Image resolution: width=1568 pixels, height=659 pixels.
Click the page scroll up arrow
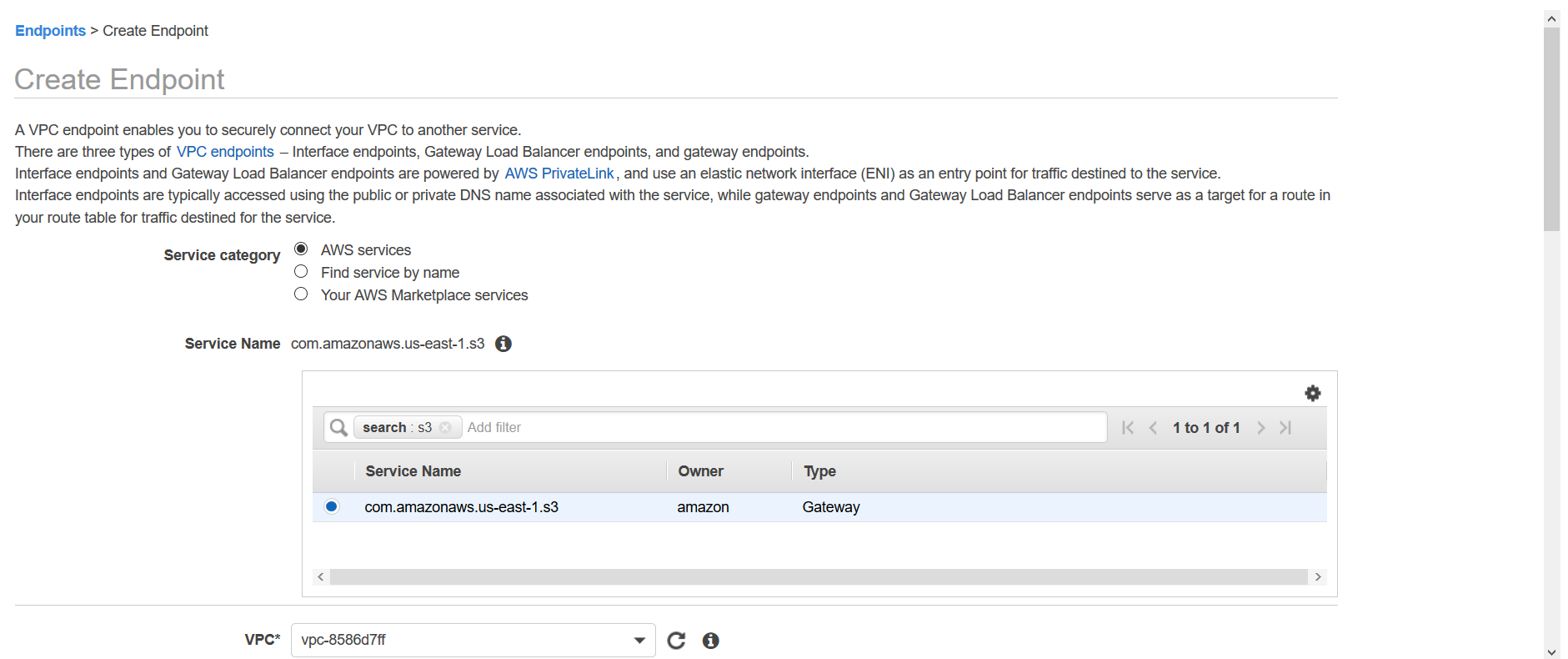1551,18
